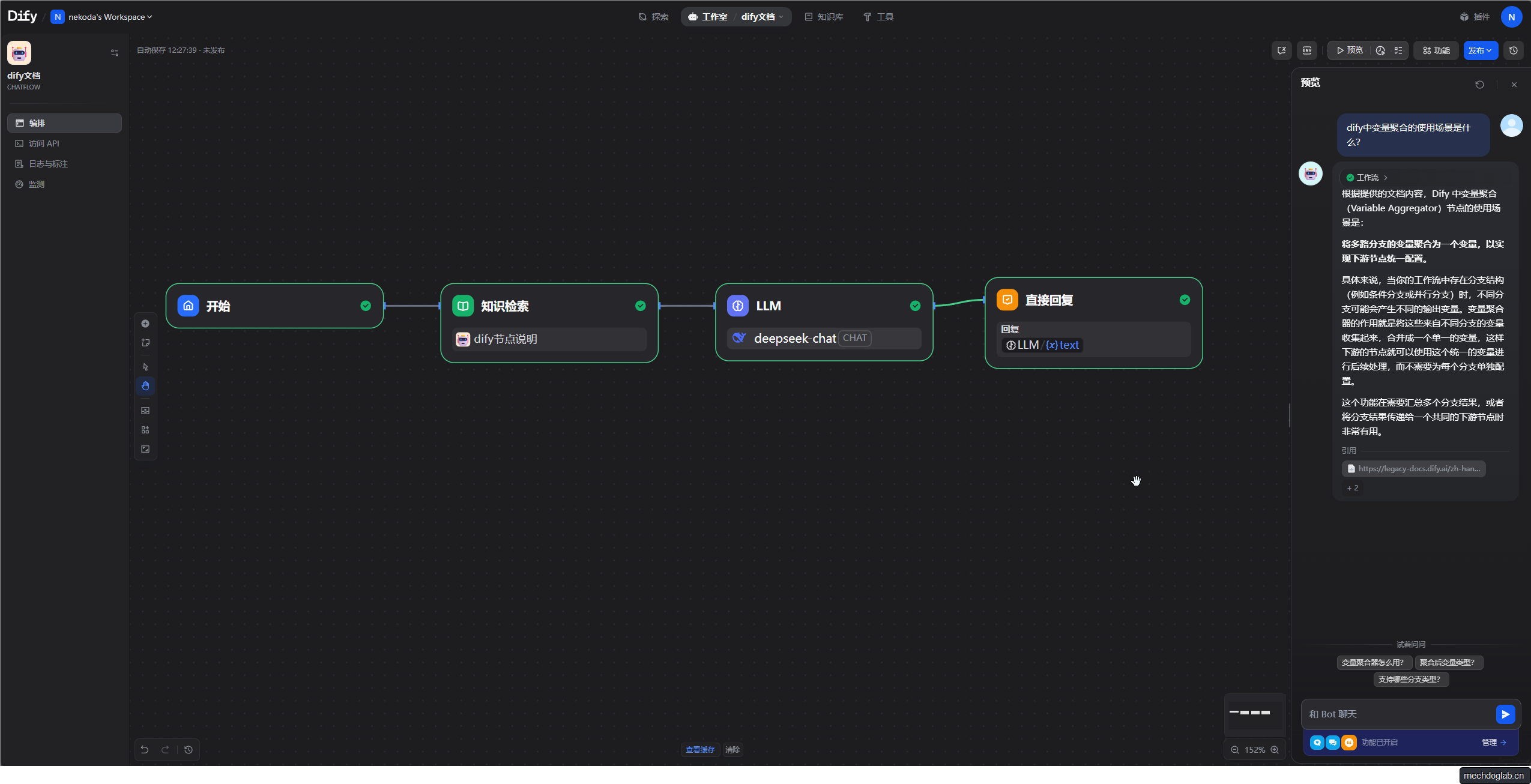The height and width of the screenshot is (784, 1531).
Task: Open the run checklist icon
Action: (1398, 50)
